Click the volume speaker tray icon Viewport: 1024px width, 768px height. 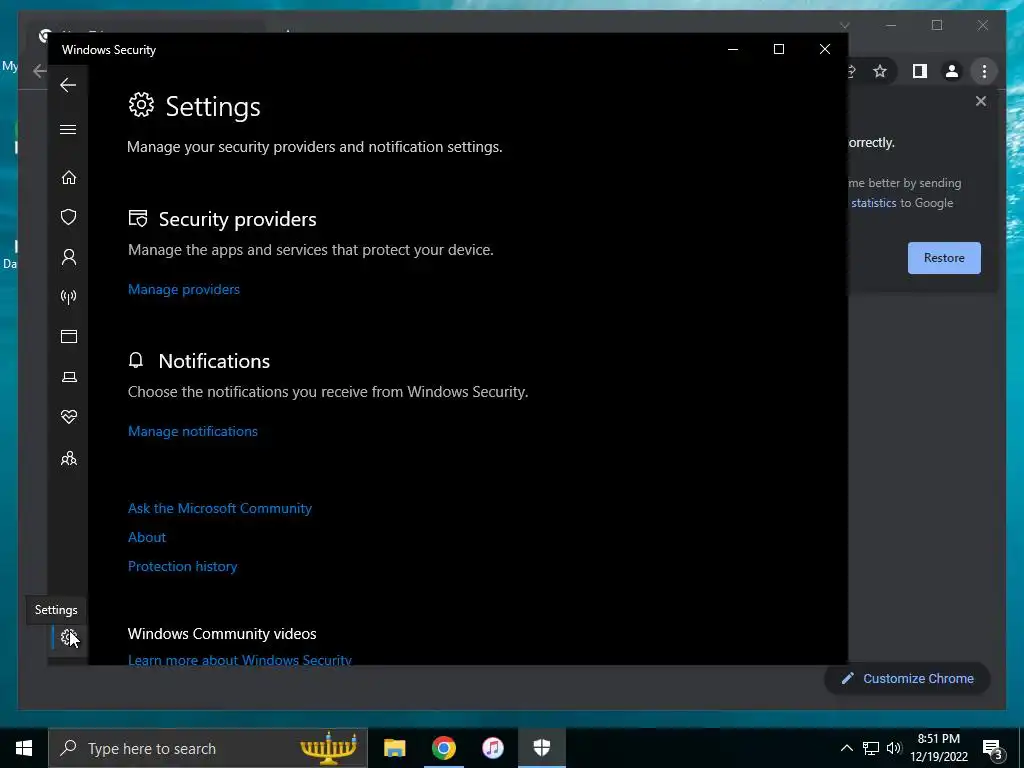click(894, 748)
